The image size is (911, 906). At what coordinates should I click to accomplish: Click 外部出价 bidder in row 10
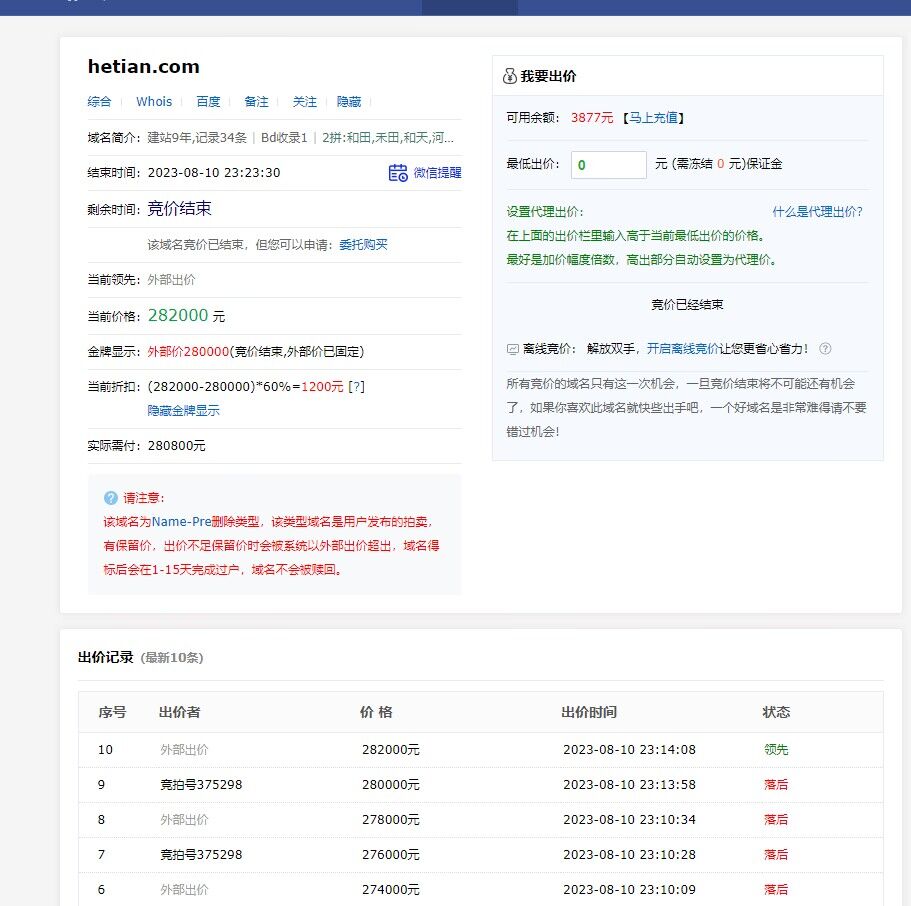pos(184,750)
